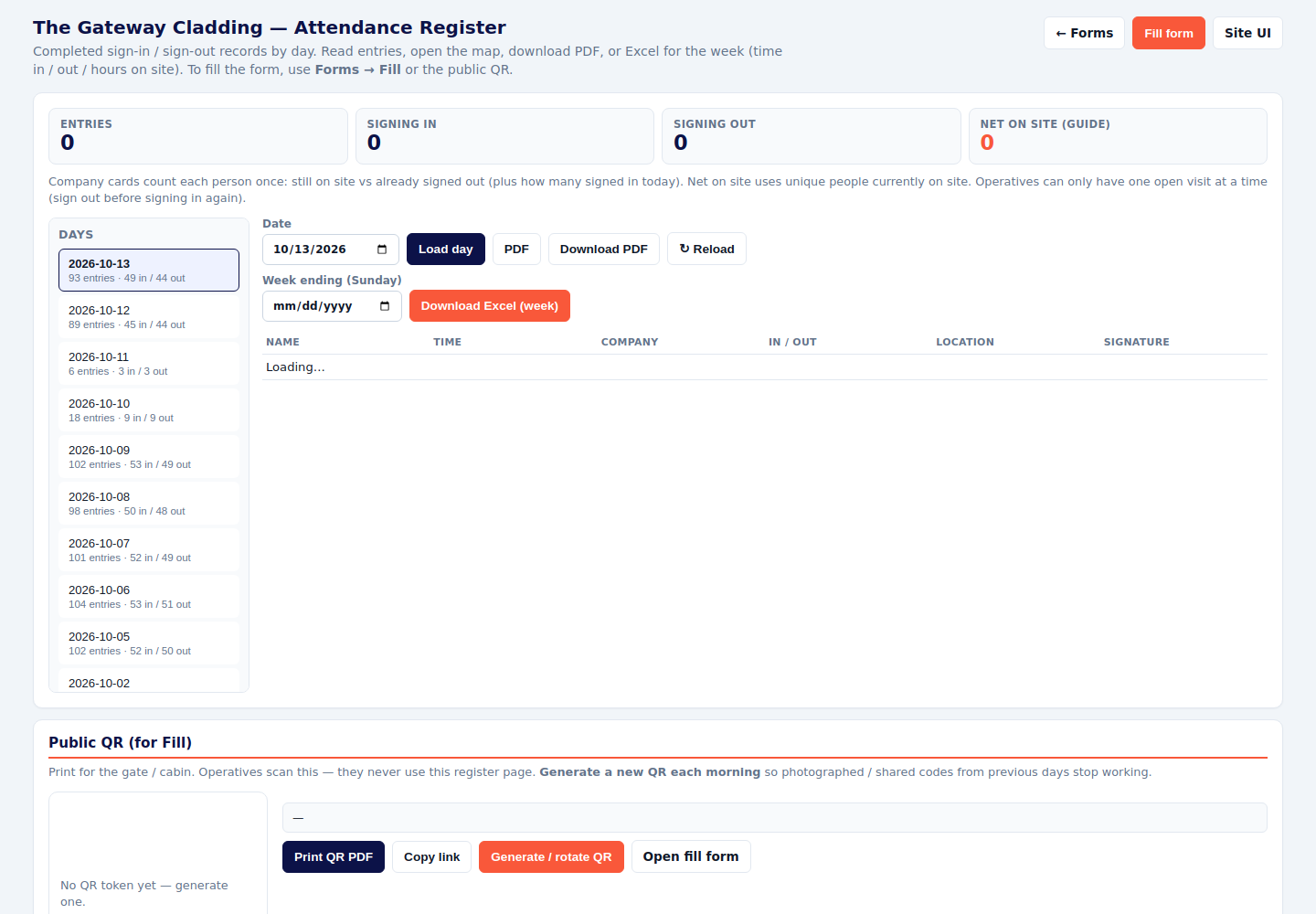Generate or rotate the QR code
The height and width of the screenshot is (914, 1316).
click(551, 857)
